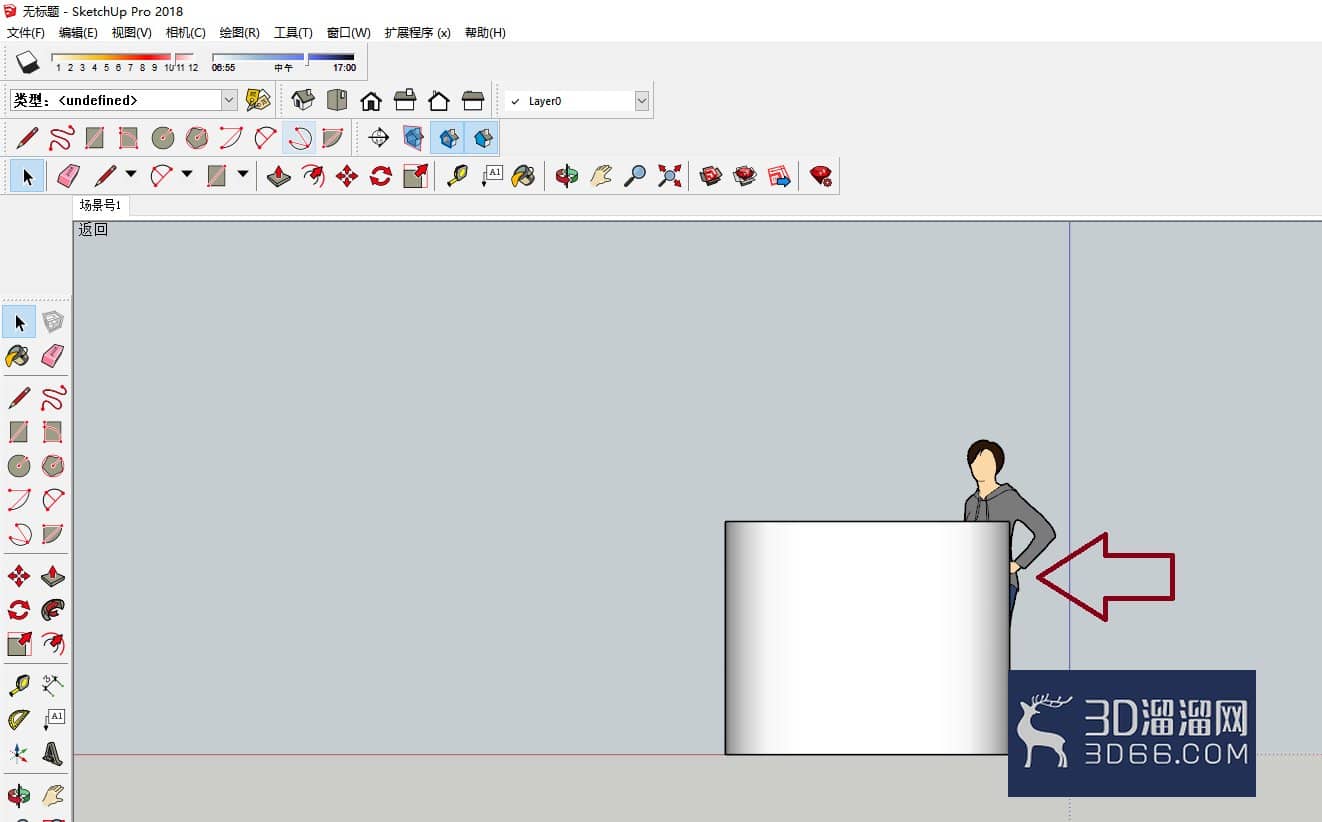Expand the Rectangle tool dropdown arrow
The width and height of the screenshot is (1322, 822).
click(x=243, y=175)
